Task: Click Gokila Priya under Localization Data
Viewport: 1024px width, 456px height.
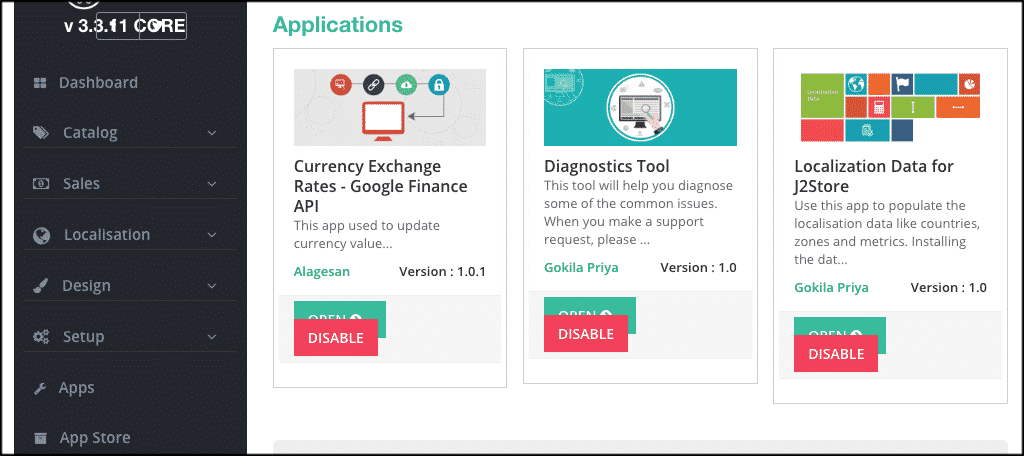Action: [x=831, y=287]
